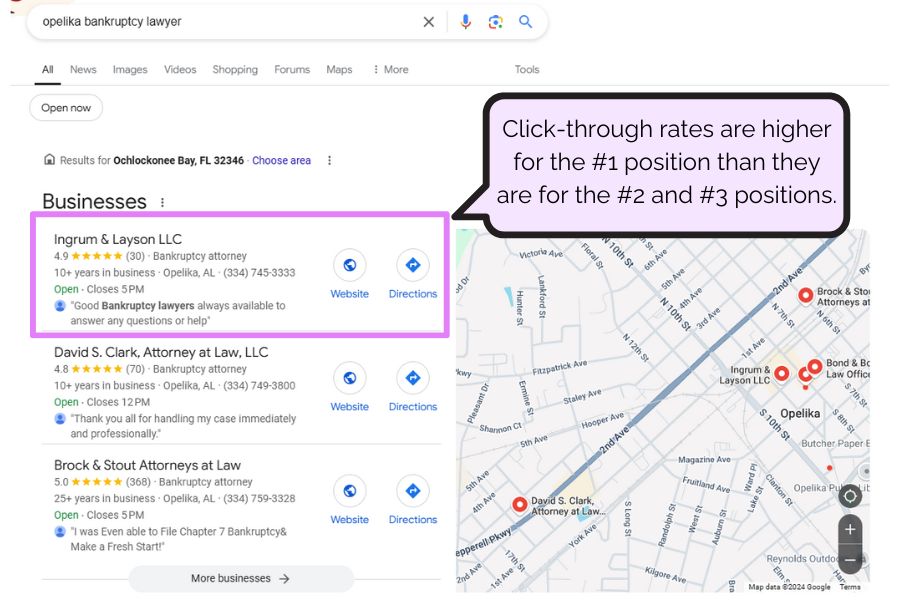Zoom out on the map

(850, 560)
